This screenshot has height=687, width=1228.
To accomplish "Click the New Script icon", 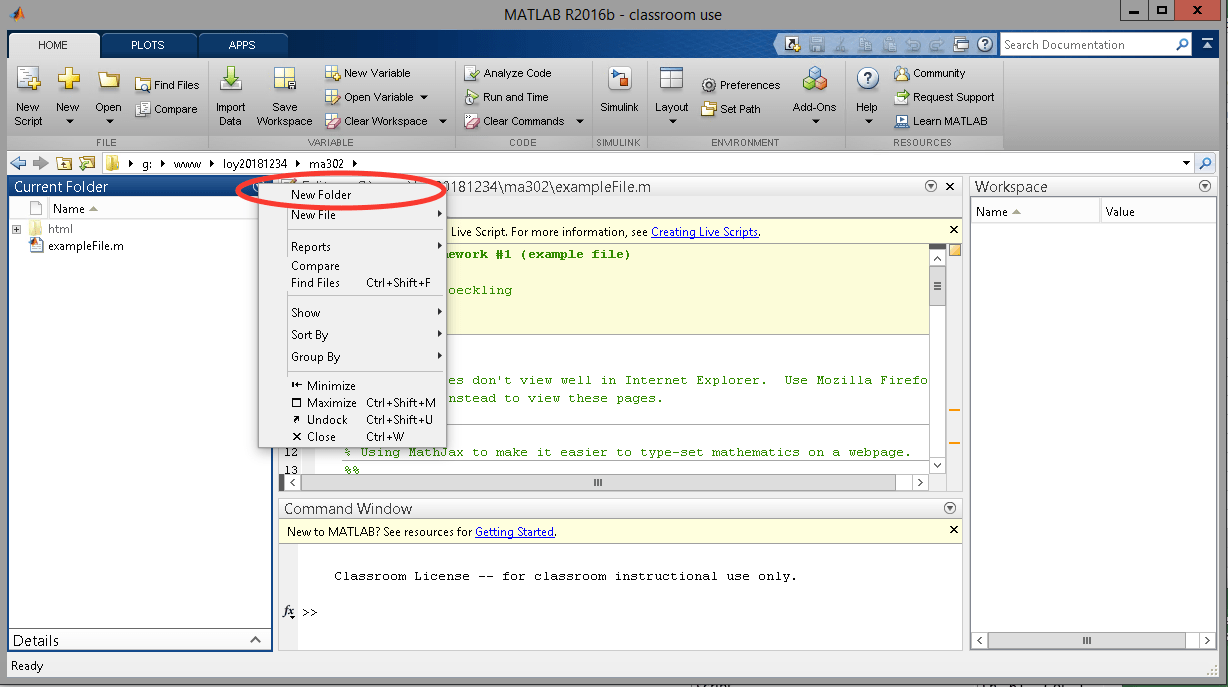I will click(x=28, y=80).
